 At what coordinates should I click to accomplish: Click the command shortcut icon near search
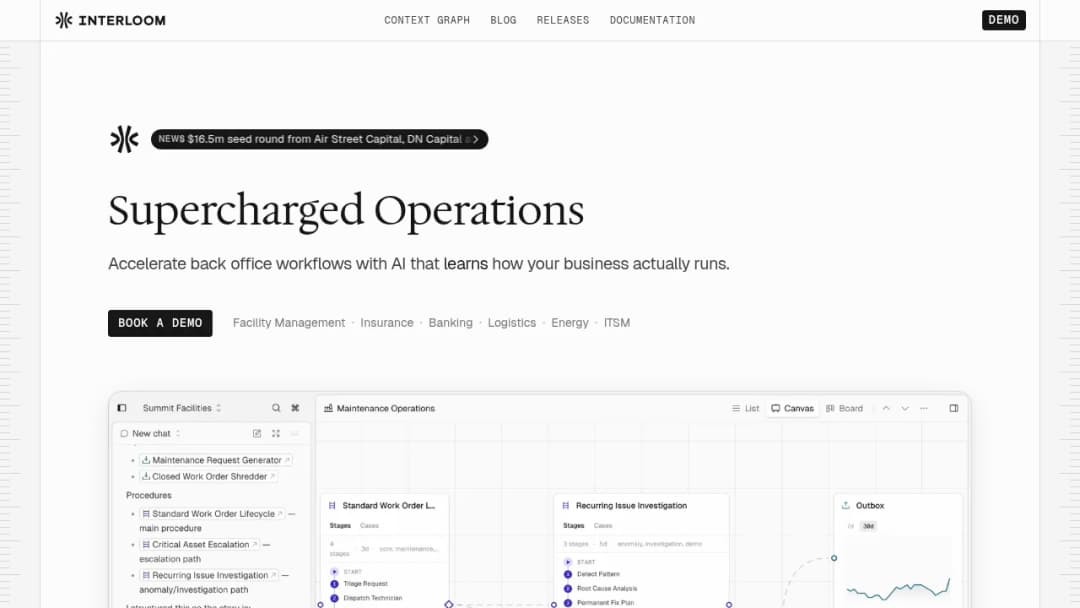295,408
